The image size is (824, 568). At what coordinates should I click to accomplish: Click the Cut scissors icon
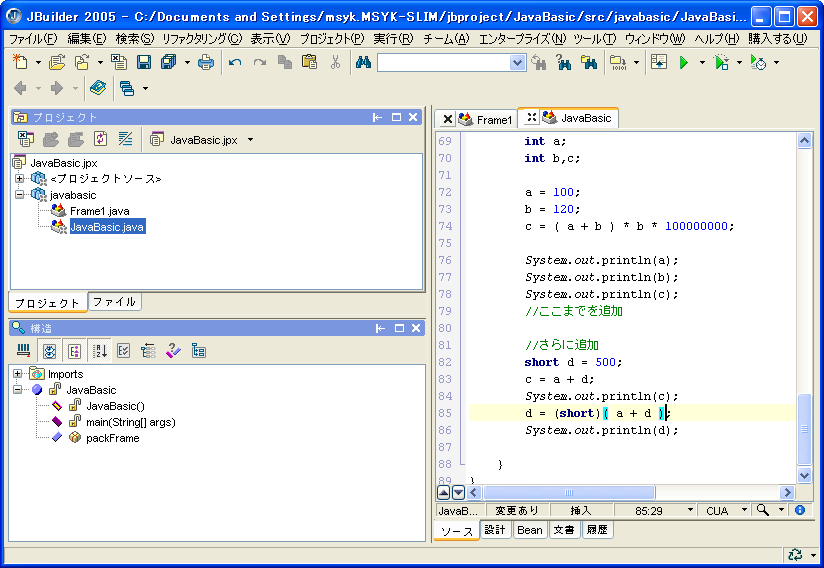(335, 62)
